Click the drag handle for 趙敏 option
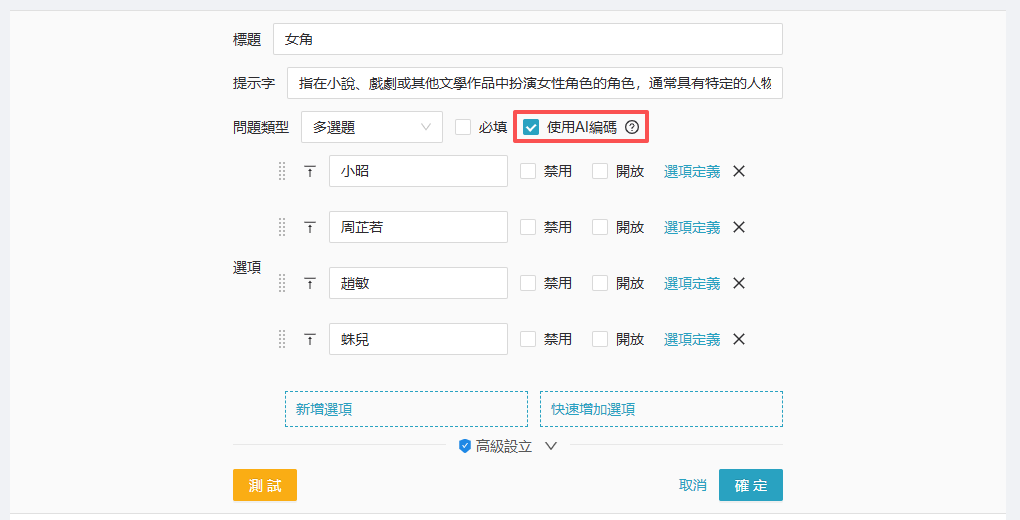Screen dimensions: 1020x520 [282, 283]
